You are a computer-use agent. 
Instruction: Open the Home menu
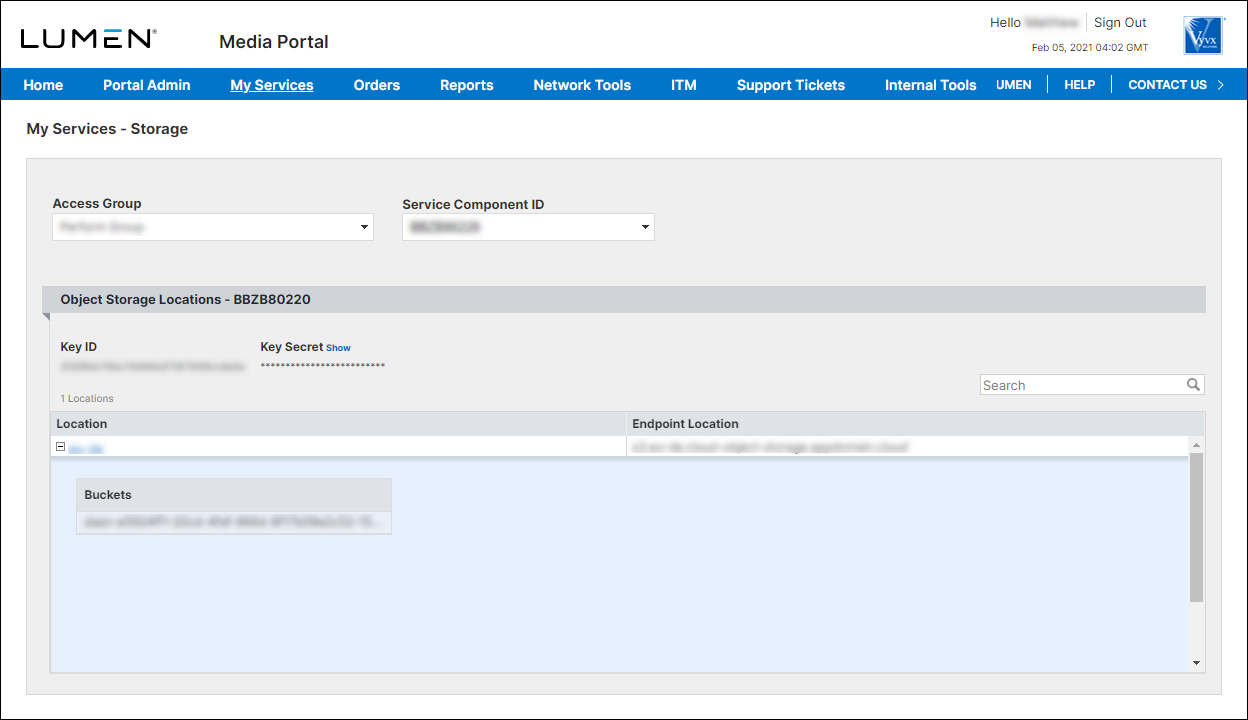[x=43, y=85]
